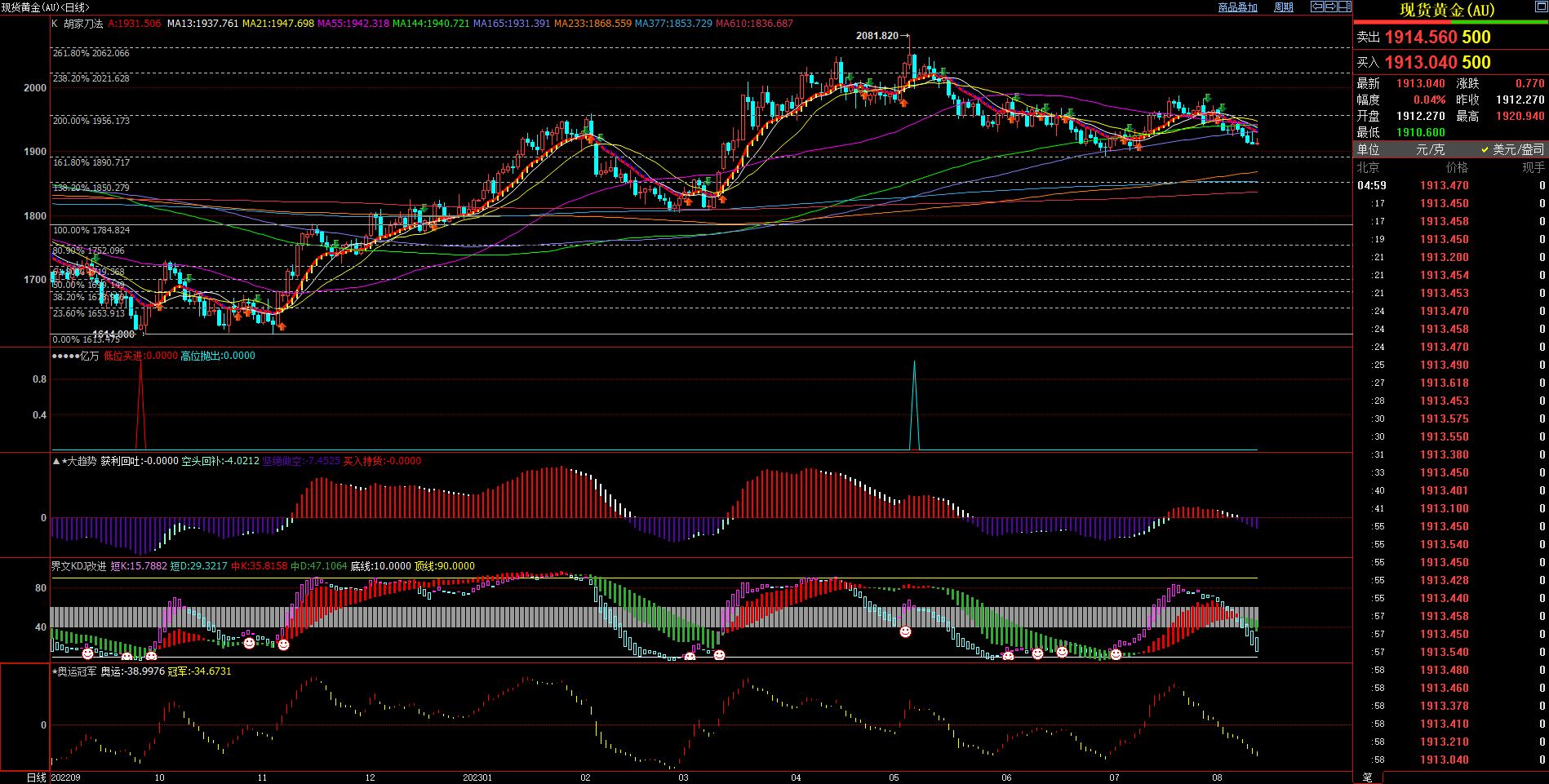Viewport: 1549px width, 784px height.
Task: Maximize the 现货黄金 quote panel
Action: click(1541, 8)
